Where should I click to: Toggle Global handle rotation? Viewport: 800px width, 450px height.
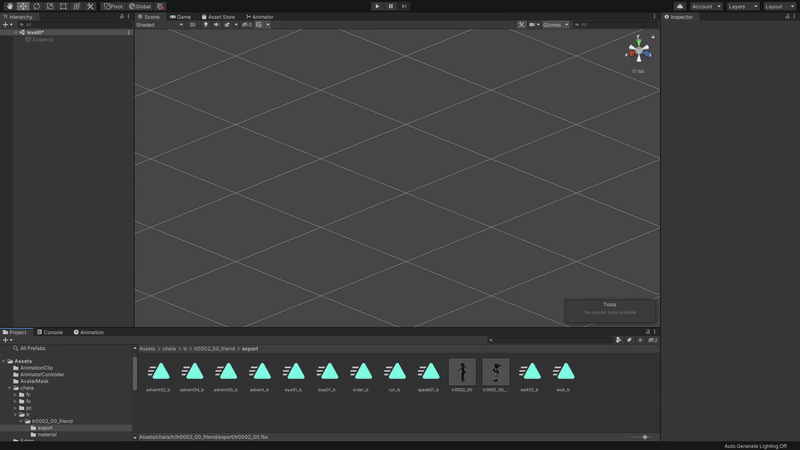pos(140,6)
